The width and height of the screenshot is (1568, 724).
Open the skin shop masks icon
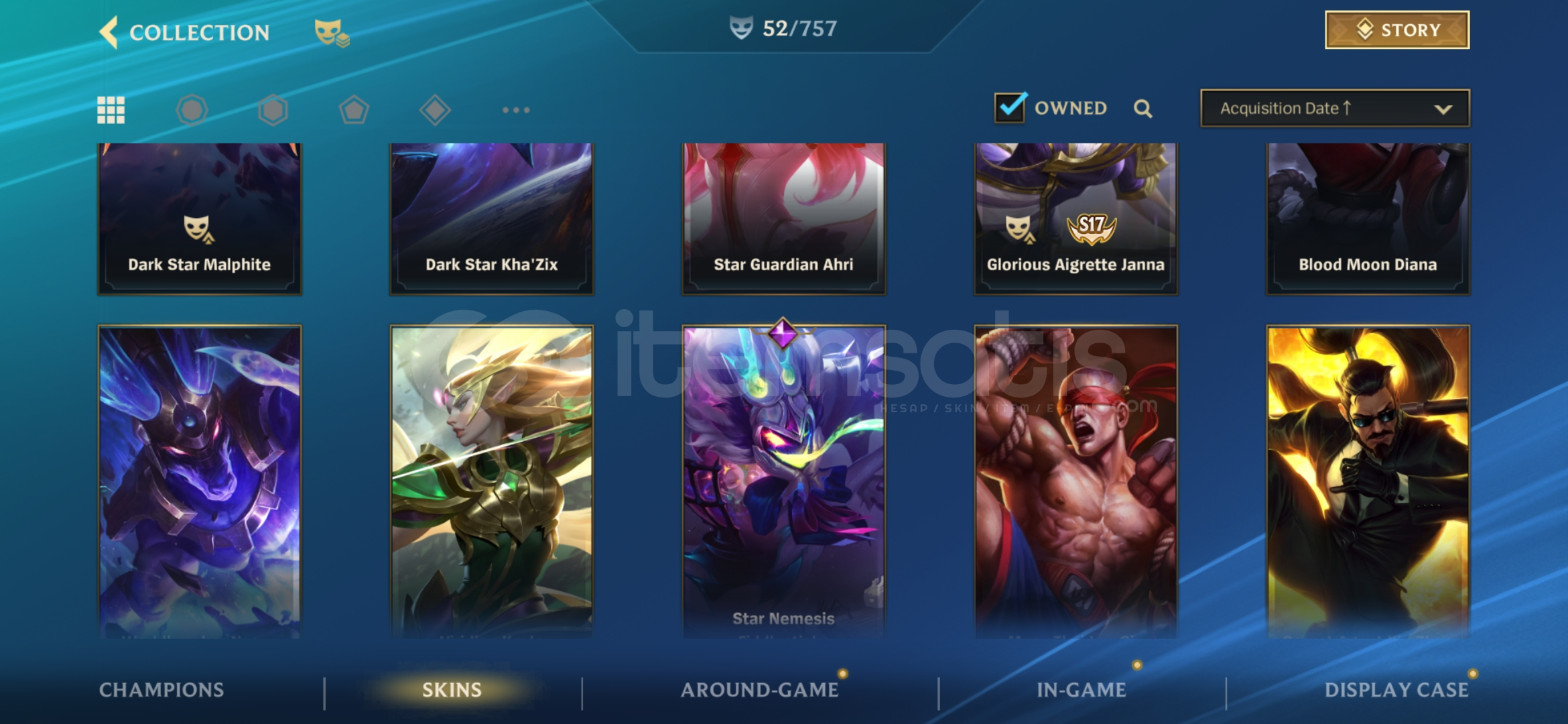tap(332, 32)
